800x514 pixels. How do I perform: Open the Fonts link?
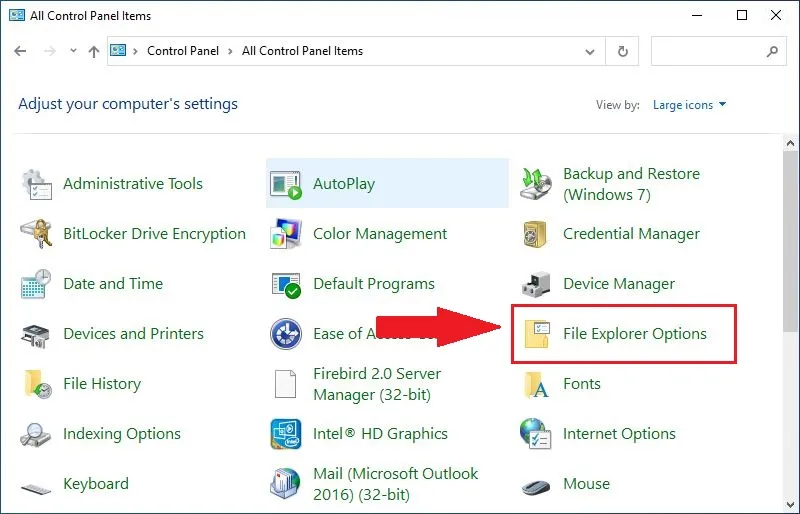point(582,384)
